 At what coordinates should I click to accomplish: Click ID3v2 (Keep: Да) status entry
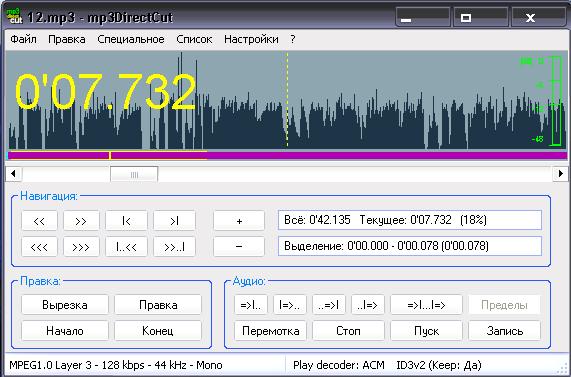(439, 365)
